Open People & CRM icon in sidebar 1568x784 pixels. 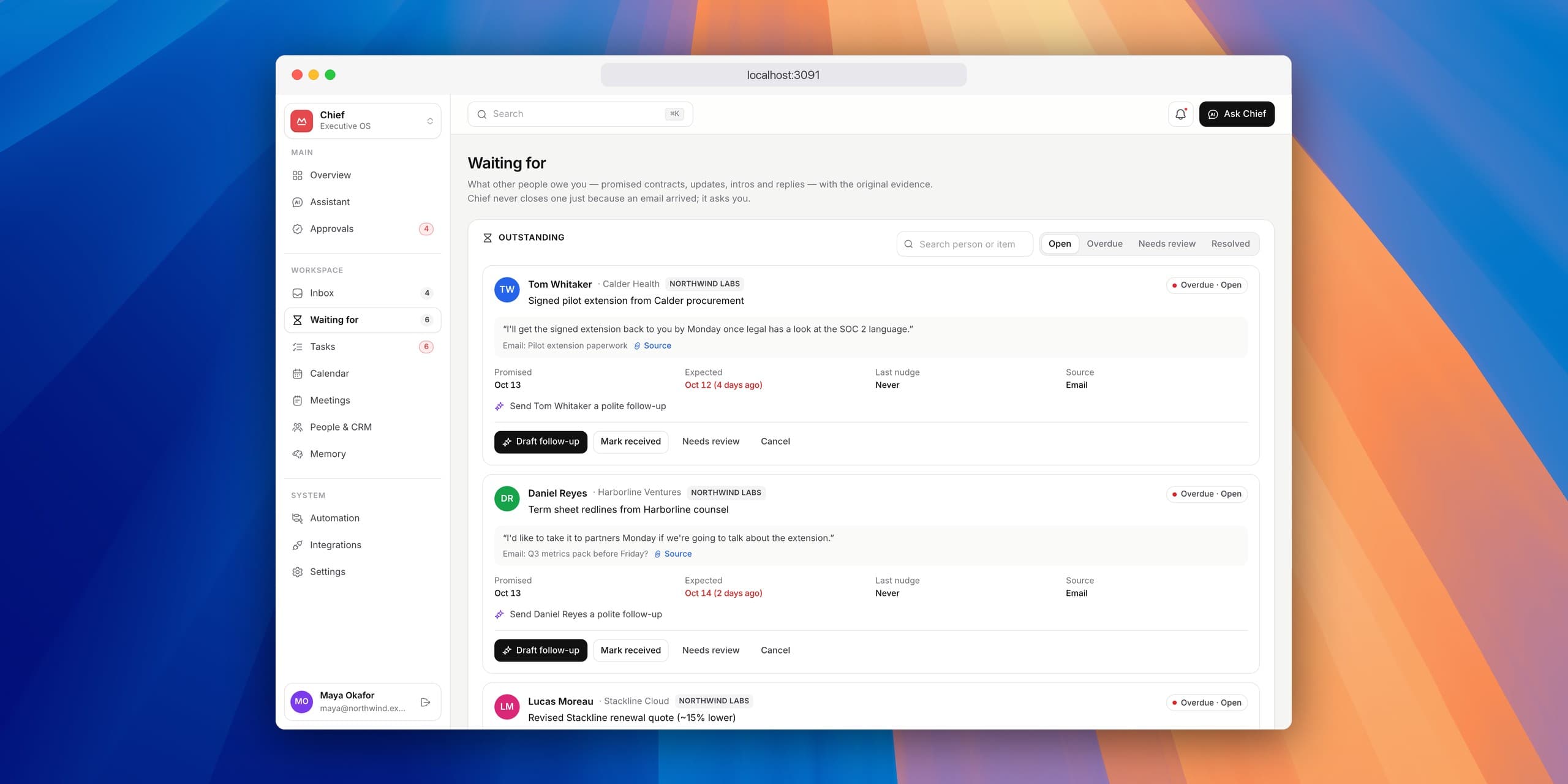click(x=298, y=428)
